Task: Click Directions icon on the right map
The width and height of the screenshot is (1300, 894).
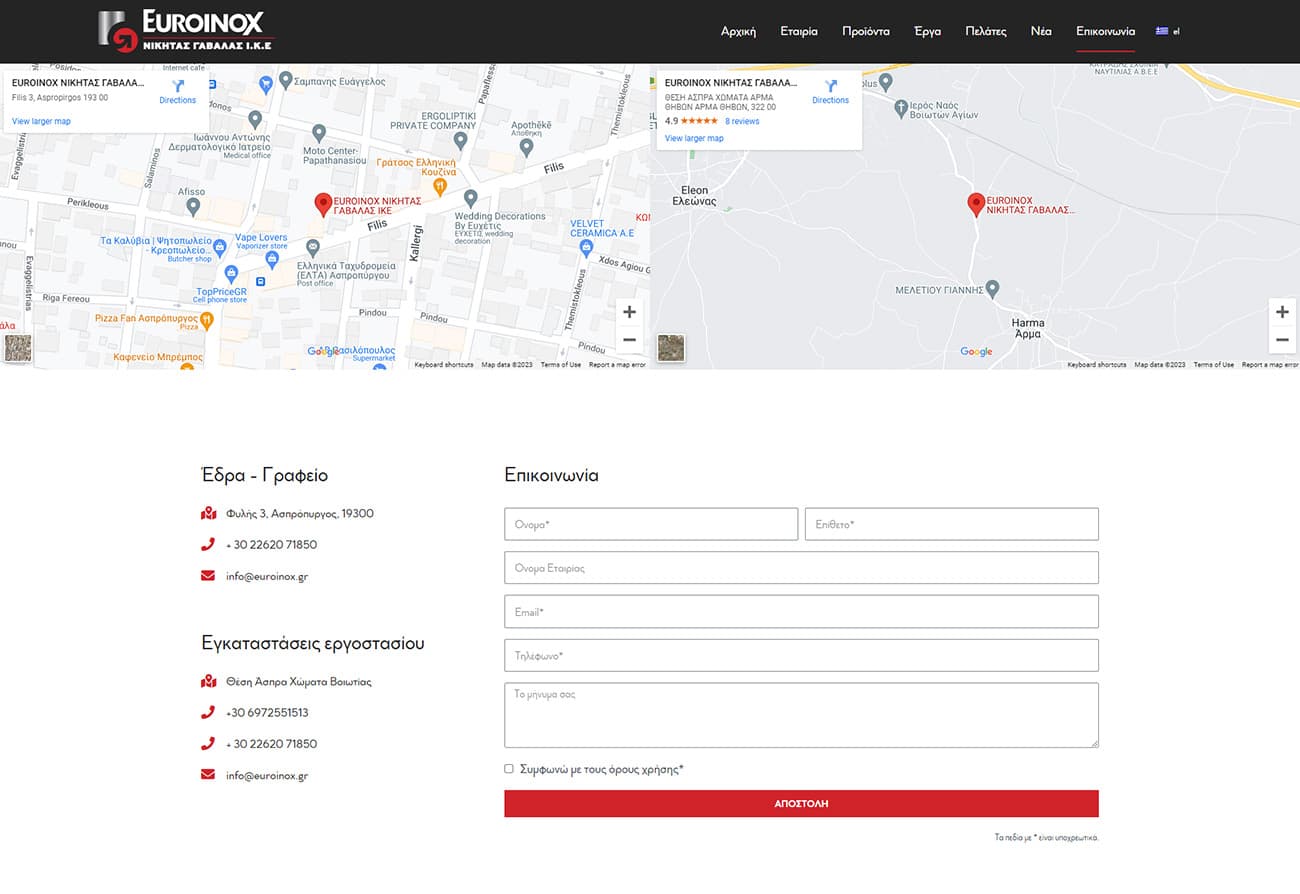Action: [x=830, y=86]
